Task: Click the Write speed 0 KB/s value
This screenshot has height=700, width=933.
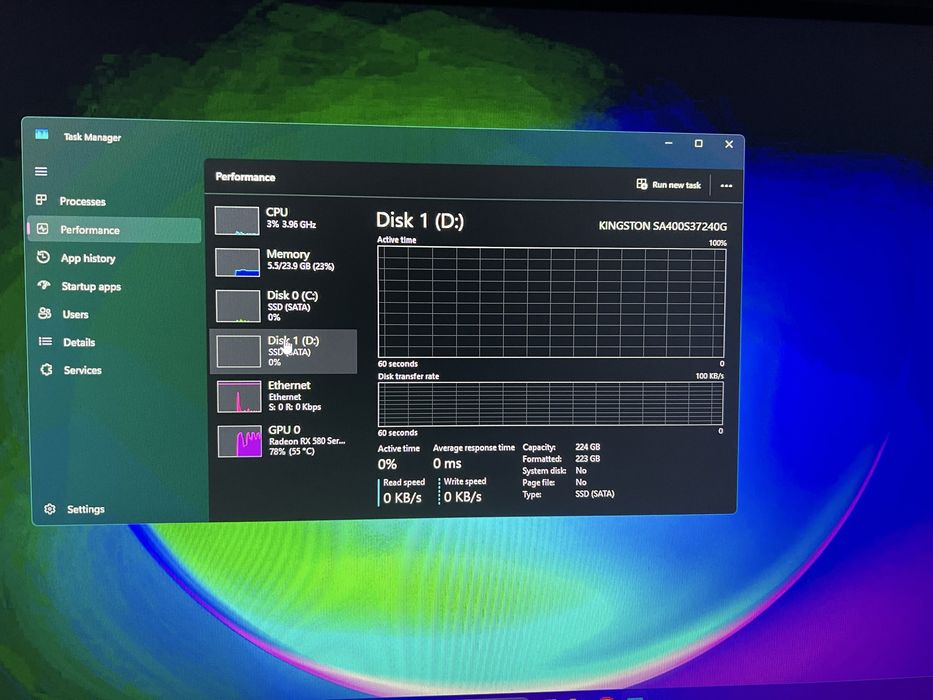Action: click(462, 497)
